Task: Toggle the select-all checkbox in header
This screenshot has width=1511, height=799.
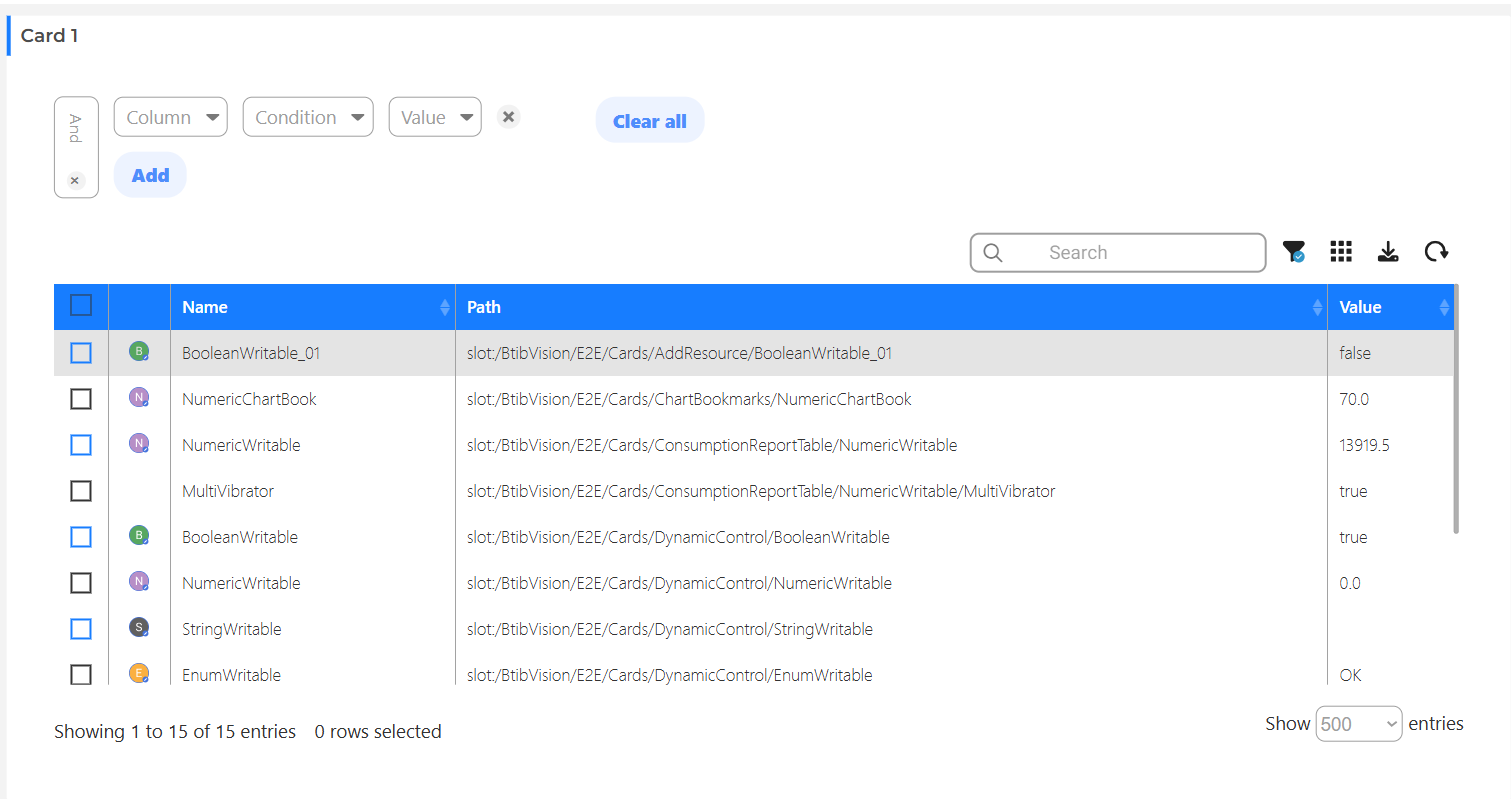Action: tap(81, 305)
